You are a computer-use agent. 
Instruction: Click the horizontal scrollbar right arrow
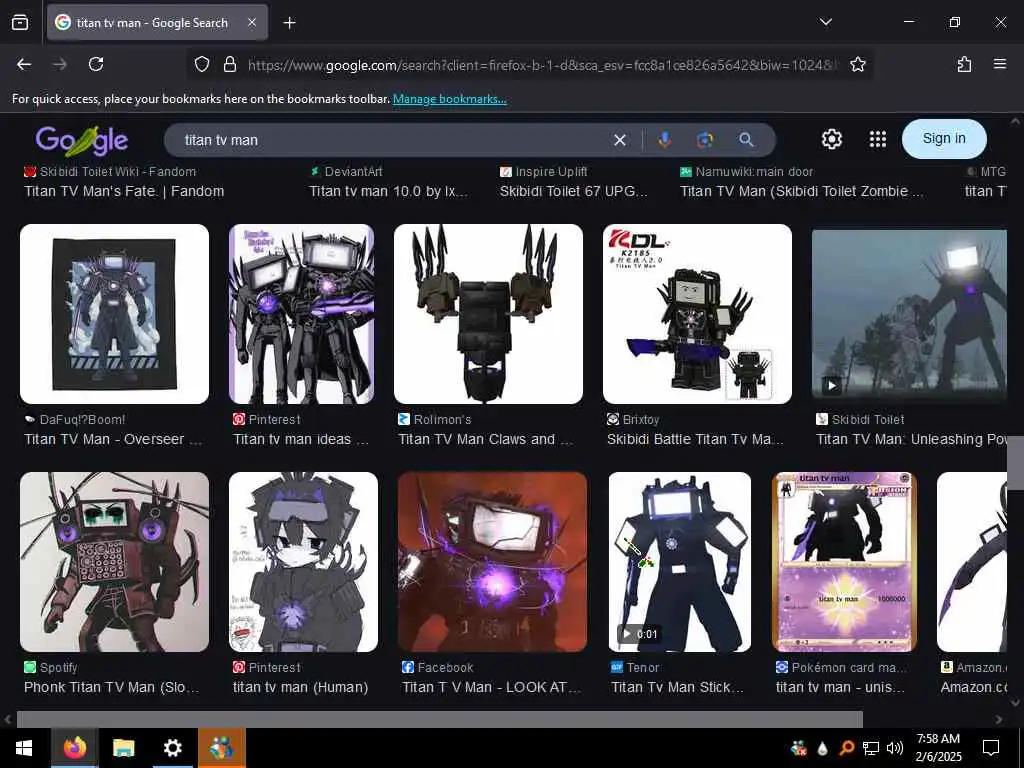click(999, 719)
